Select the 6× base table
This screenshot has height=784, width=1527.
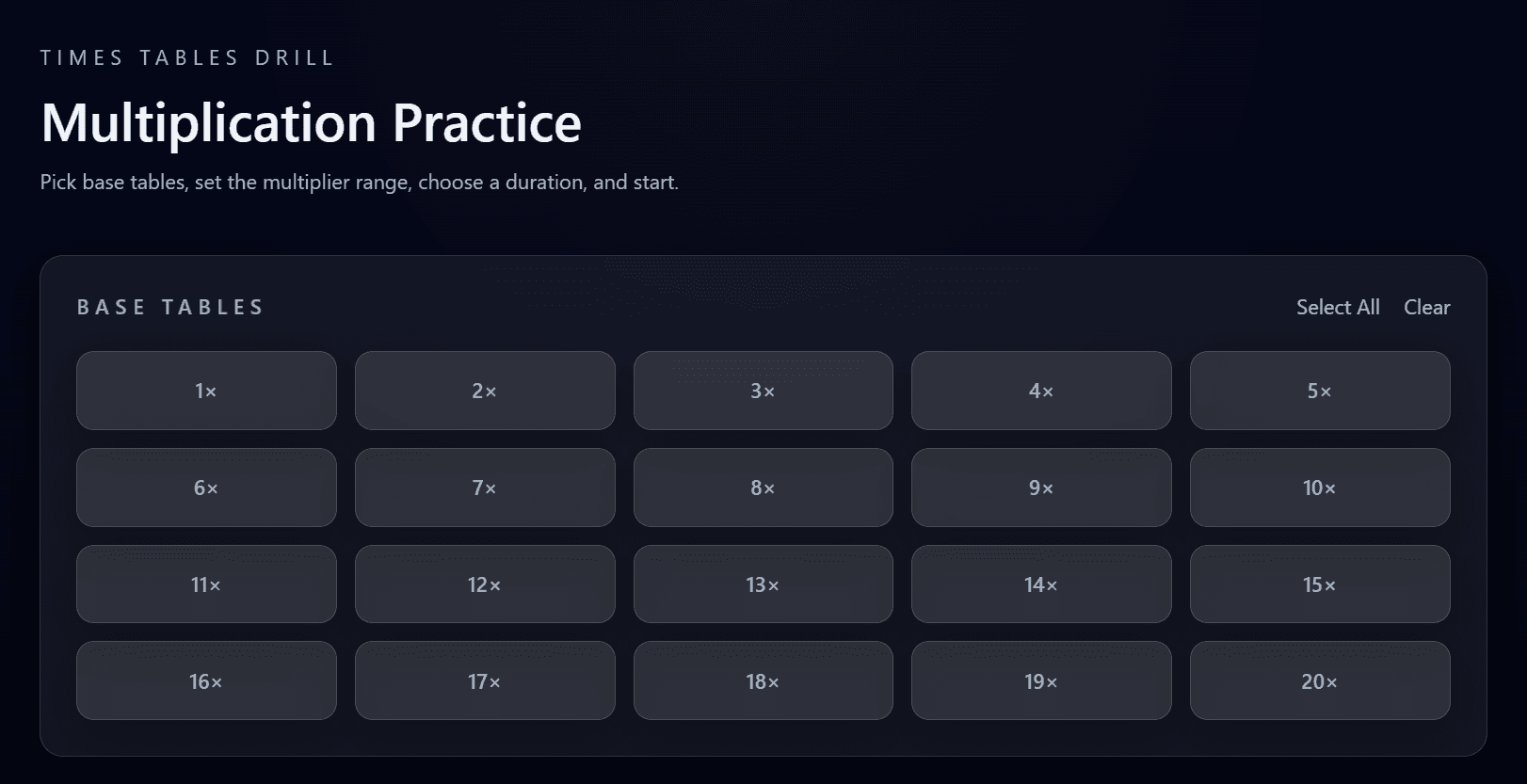206,488
